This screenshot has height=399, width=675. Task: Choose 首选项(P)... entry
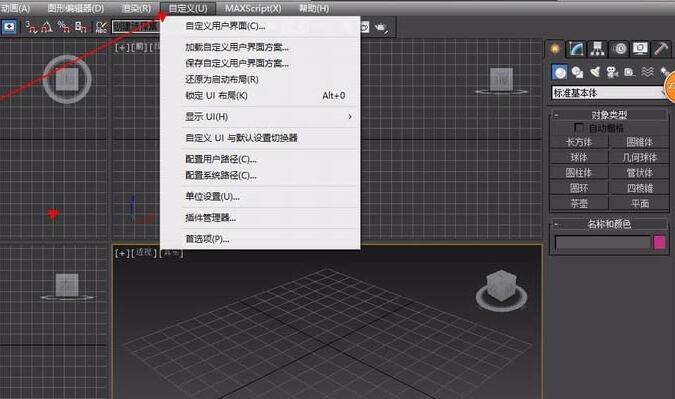click(x=260, y=239)
